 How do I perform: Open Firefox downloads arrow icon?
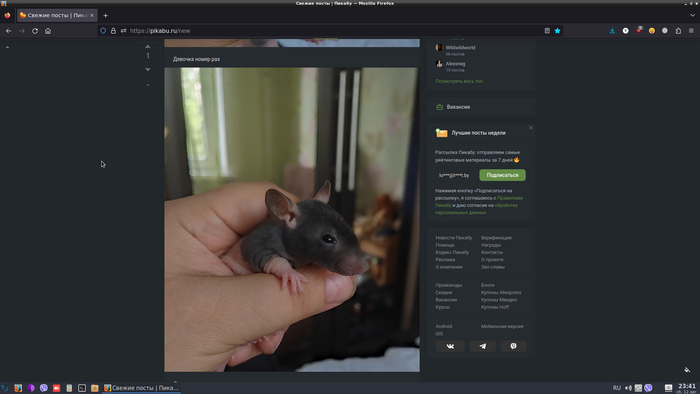pos(612,31)
